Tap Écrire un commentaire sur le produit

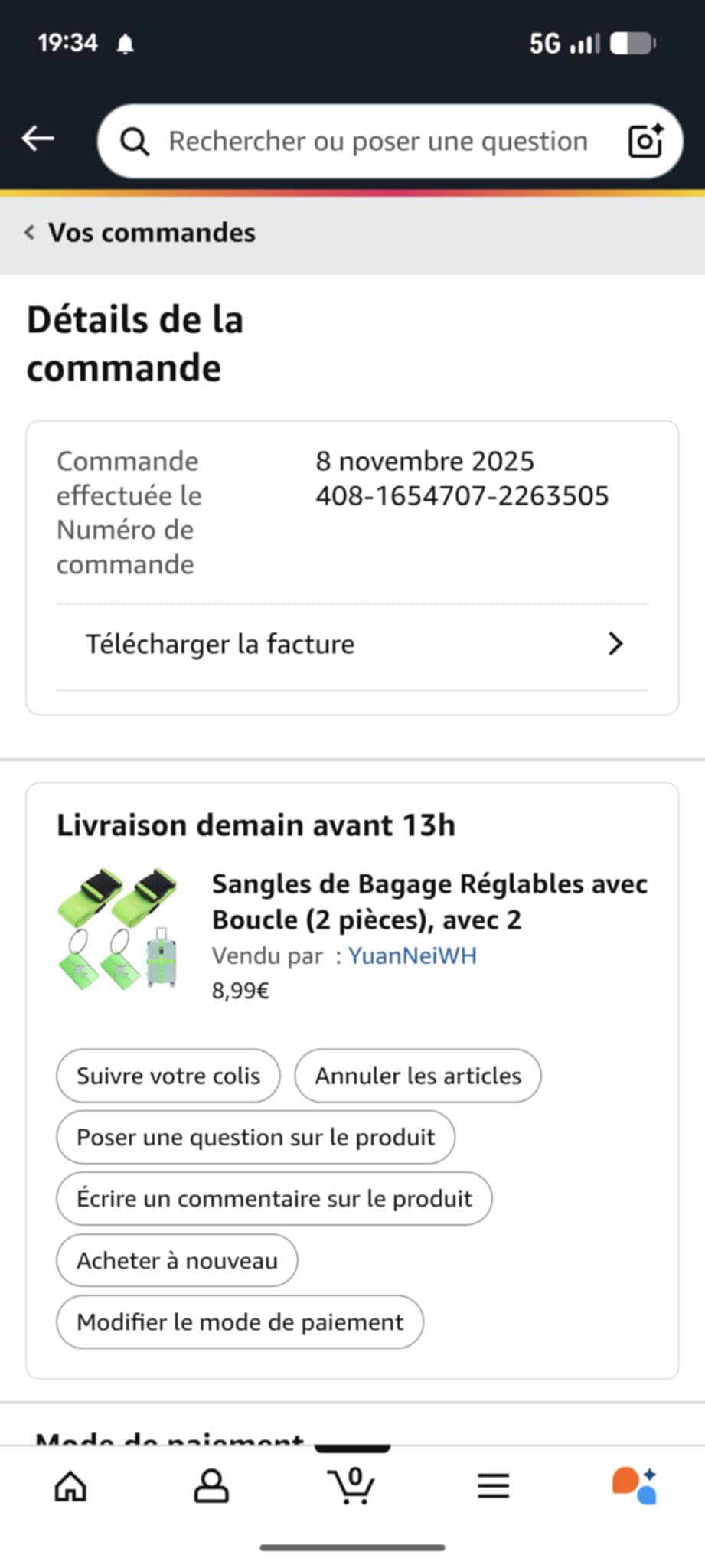tap(274, 1199)
